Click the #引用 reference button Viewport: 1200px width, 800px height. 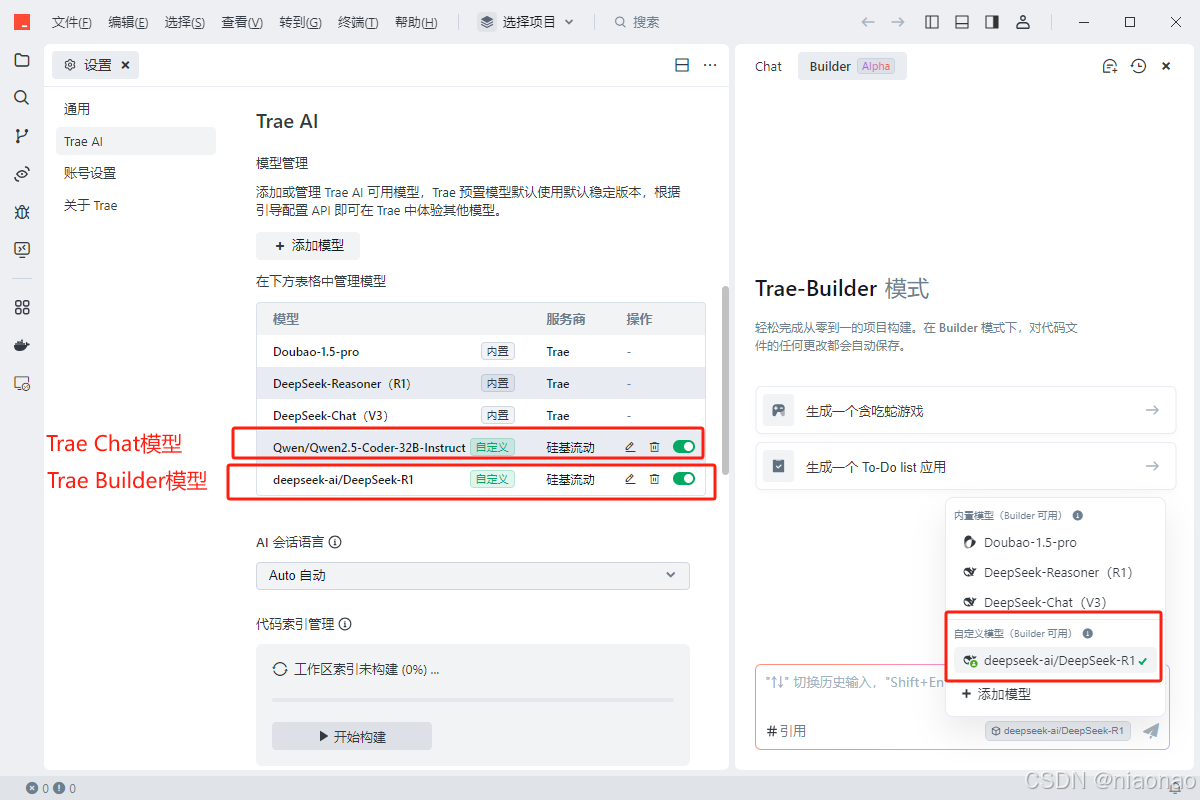786,731
